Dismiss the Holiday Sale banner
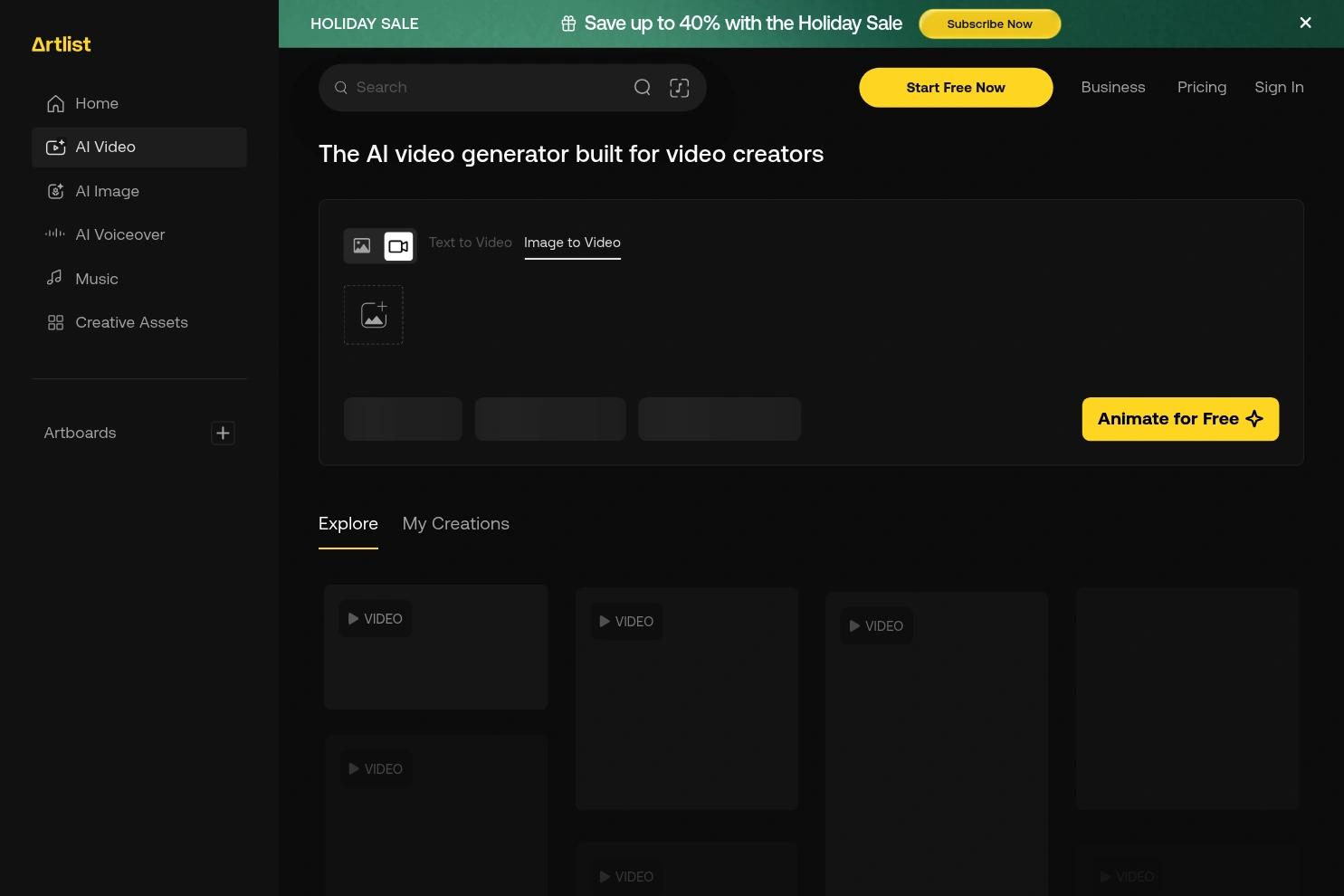This screenshot has width=1344, height=896. (1305, 24)
